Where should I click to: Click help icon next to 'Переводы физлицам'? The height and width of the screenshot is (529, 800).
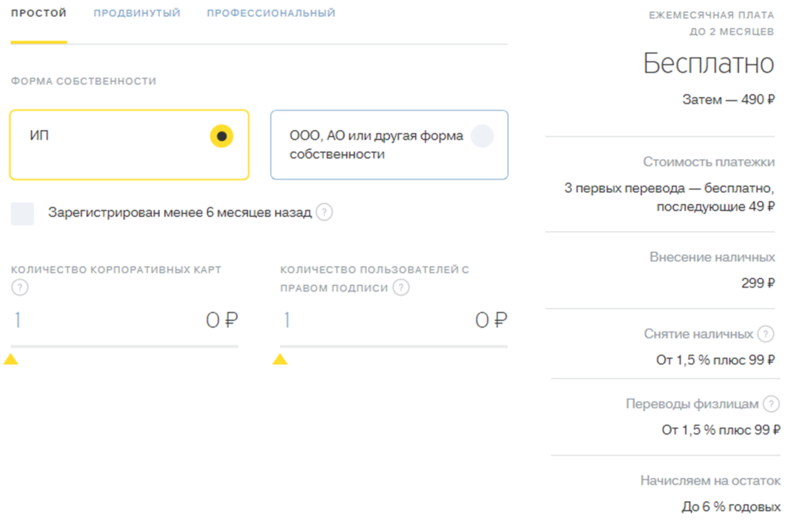click(771, 405)
